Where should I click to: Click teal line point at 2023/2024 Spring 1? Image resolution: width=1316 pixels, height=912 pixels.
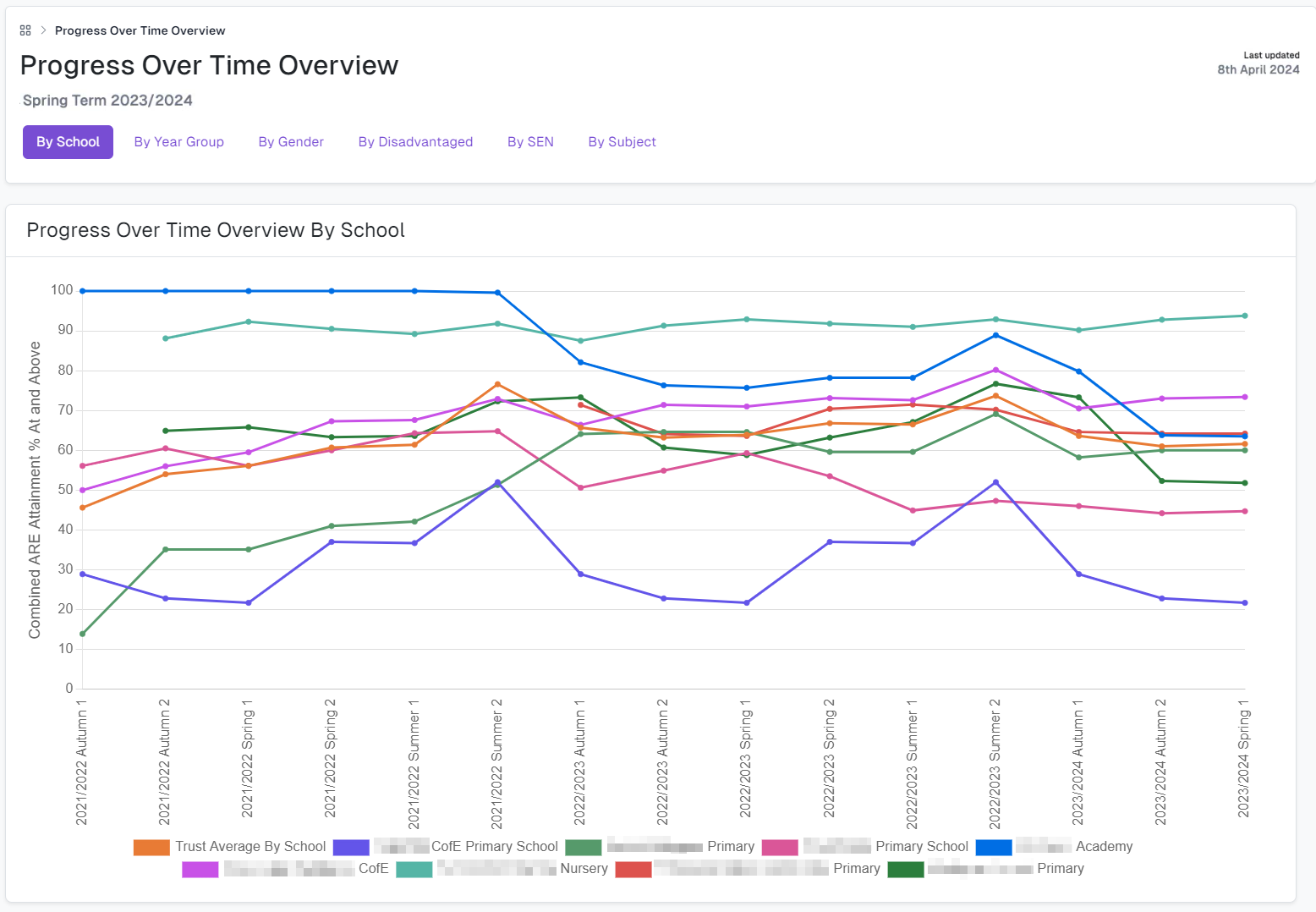pos(1244,316)
